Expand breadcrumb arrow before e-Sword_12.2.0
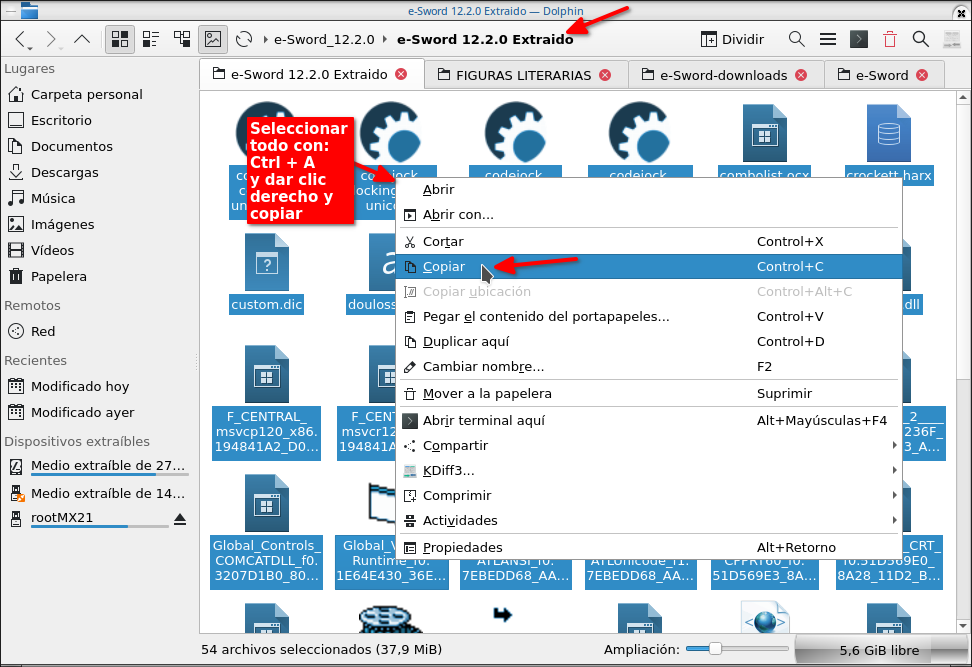972x667 pixels. coord(265,40)
